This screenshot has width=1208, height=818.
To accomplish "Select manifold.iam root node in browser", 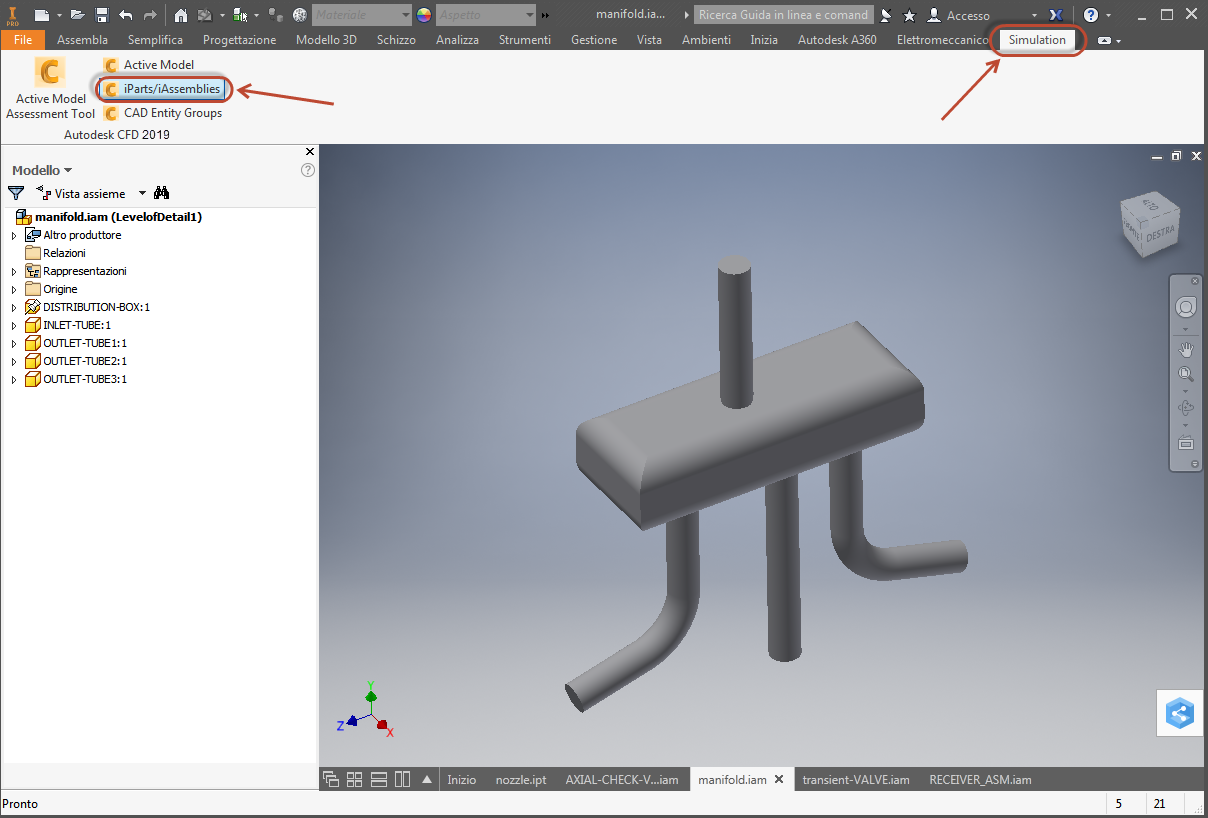I will (109, 217).
